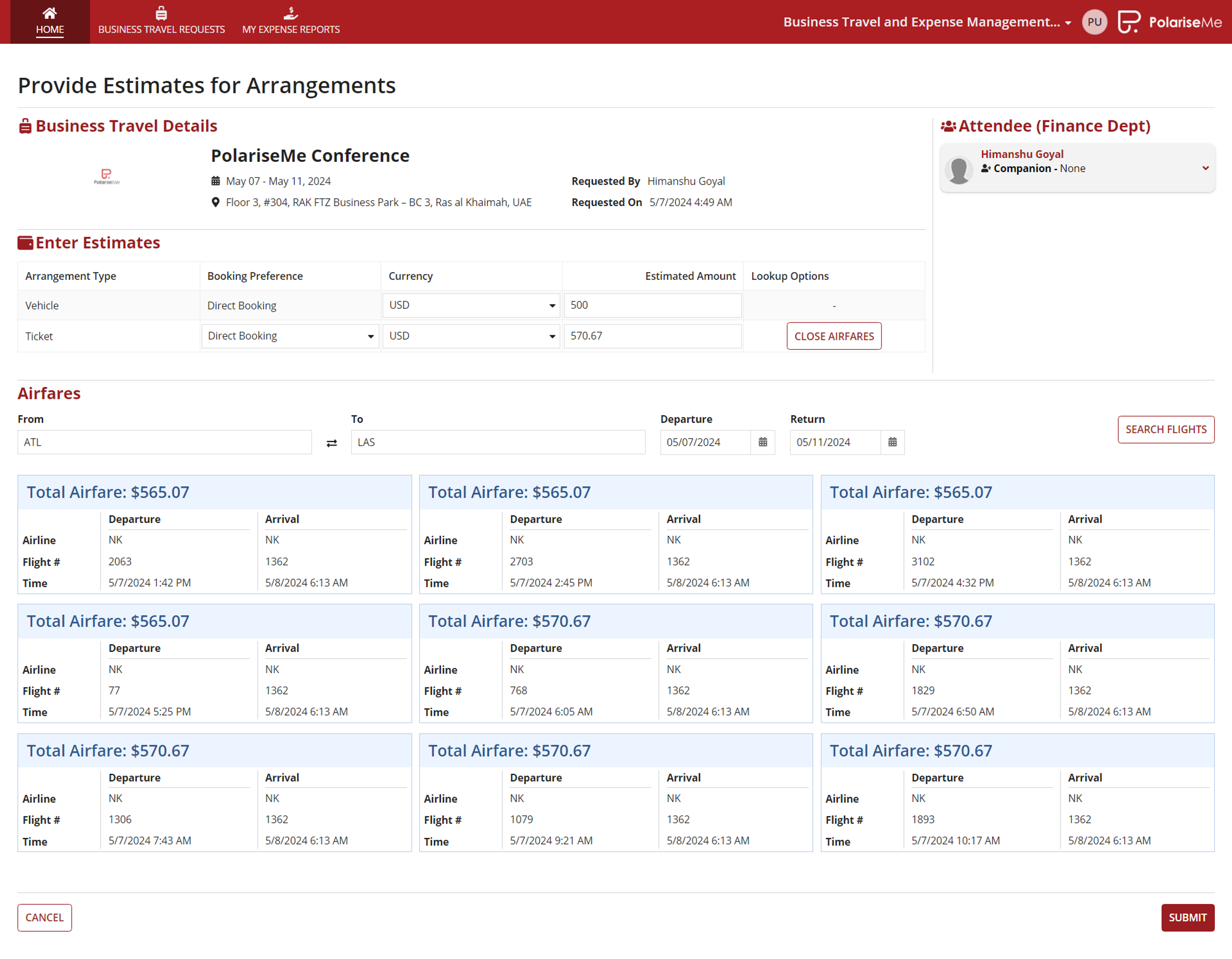Click PolariseMe Conference logo thumbnail

pos(107,176)
